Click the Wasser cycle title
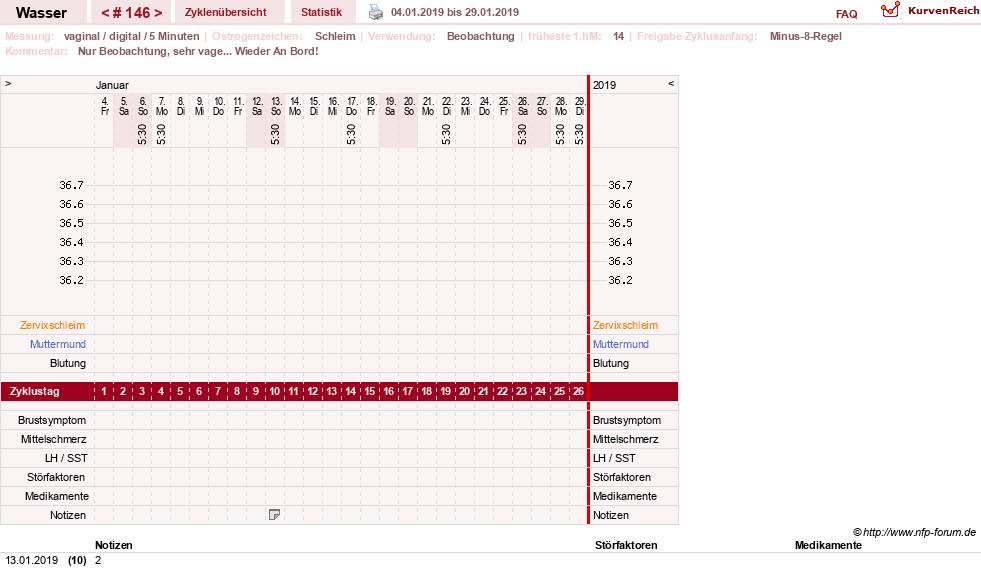The width and height of the screenshot is (981, 584). (41, 13)
